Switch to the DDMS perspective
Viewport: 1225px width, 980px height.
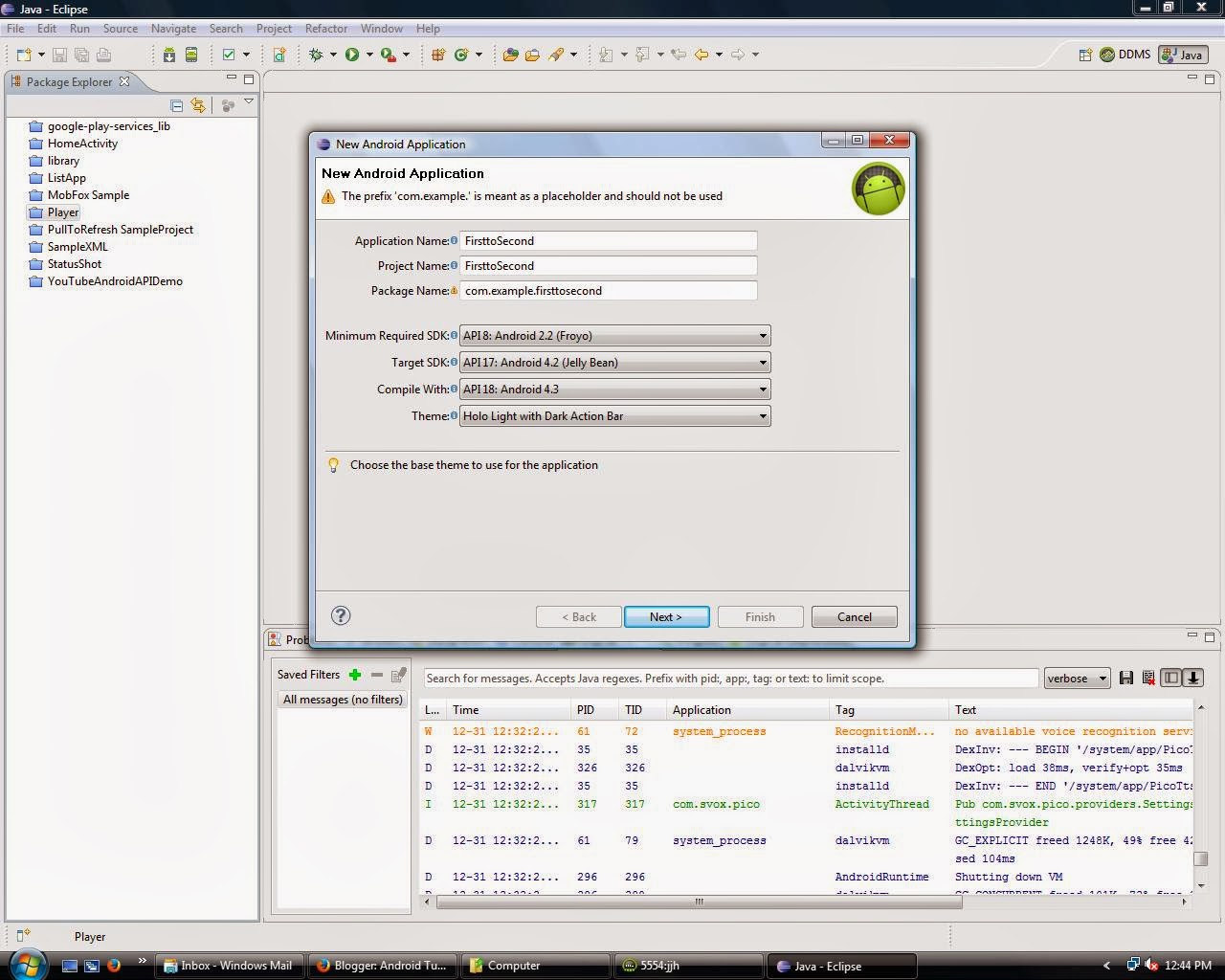pos(1125,55)
